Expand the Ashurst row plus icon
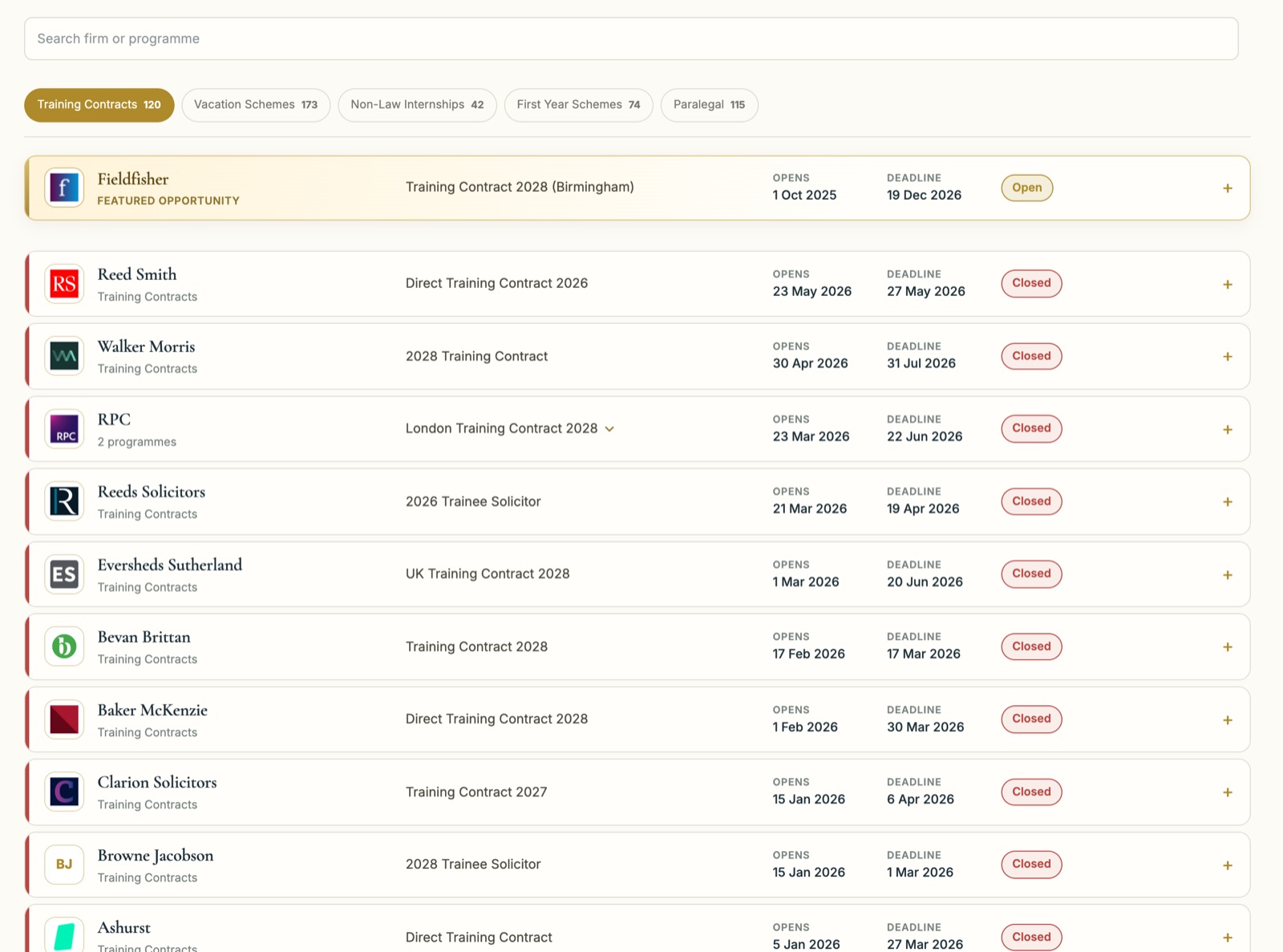 pyautogui.click(x=1228, y=937)
